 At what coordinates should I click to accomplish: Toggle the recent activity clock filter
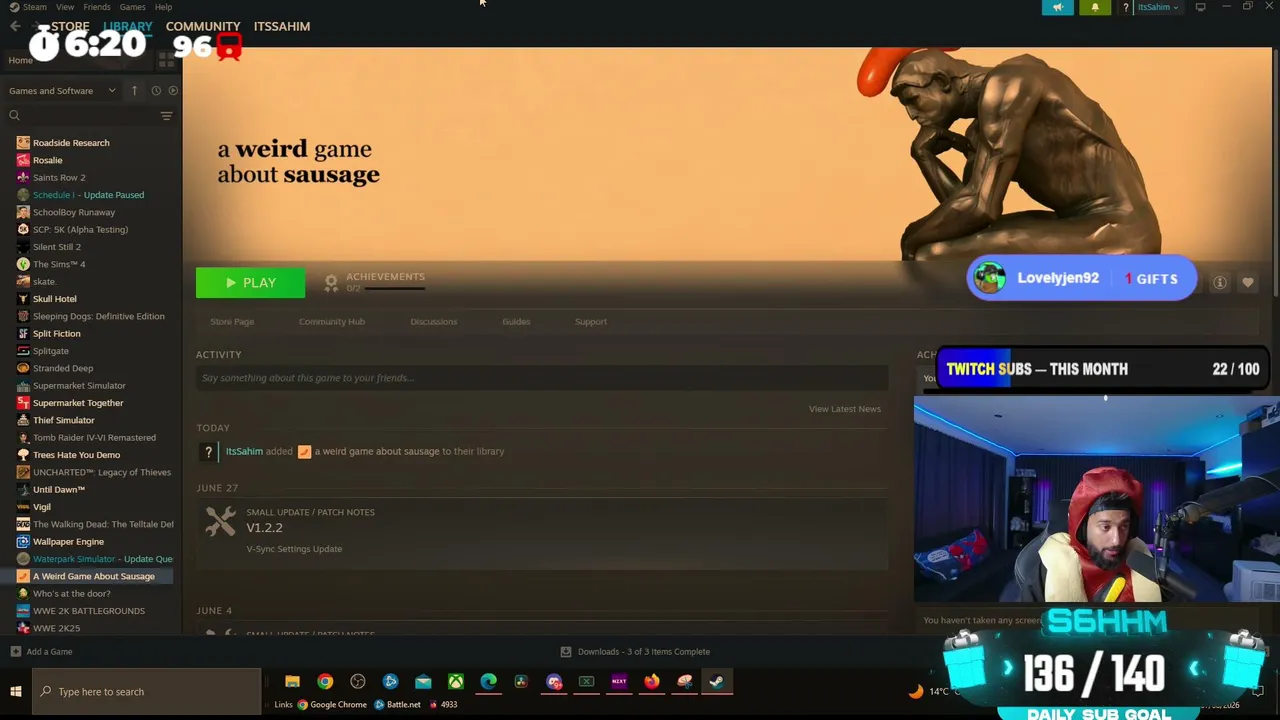pos(156,91)
